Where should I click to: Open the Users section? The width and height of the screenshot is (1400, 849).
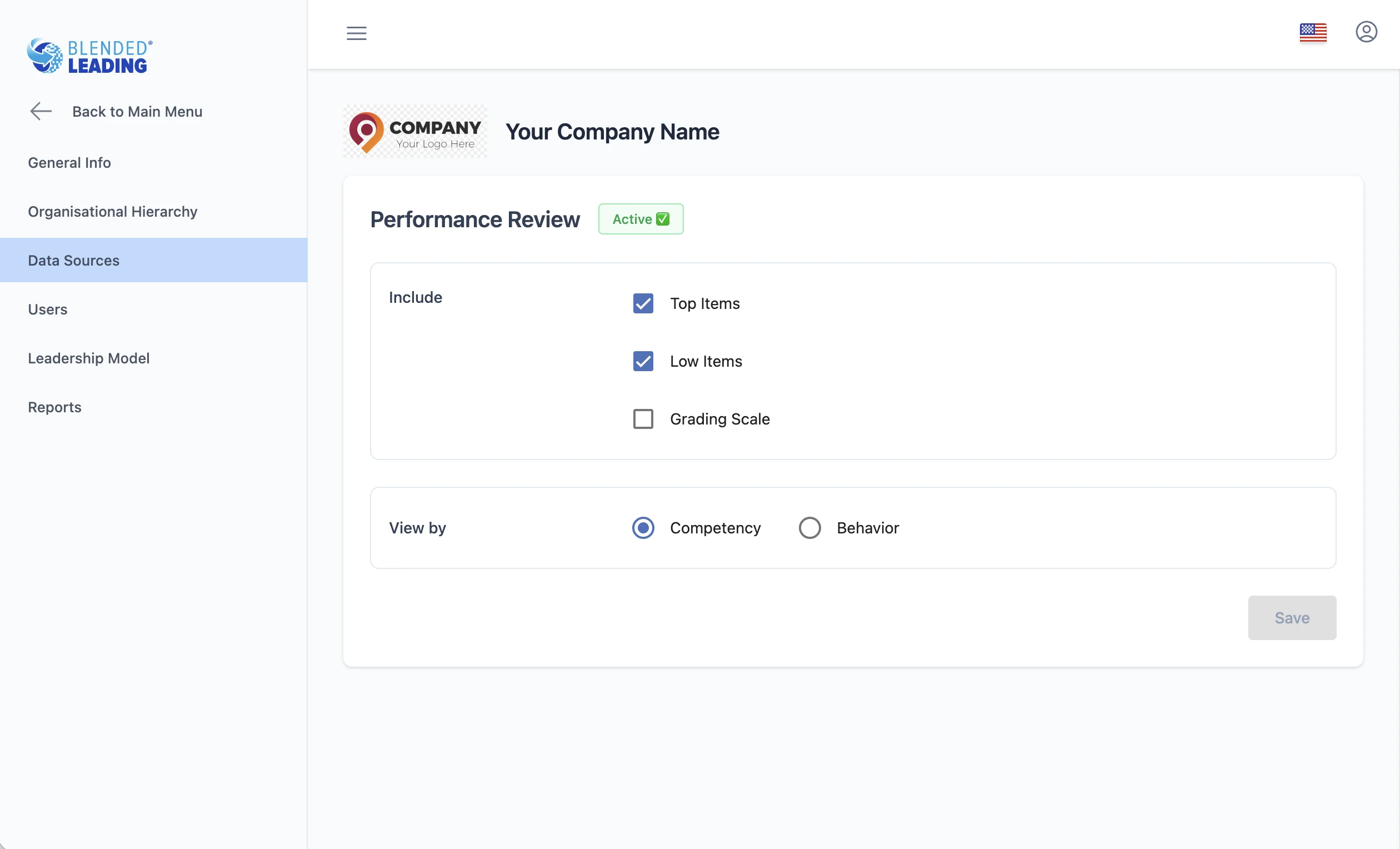[48, 309]
